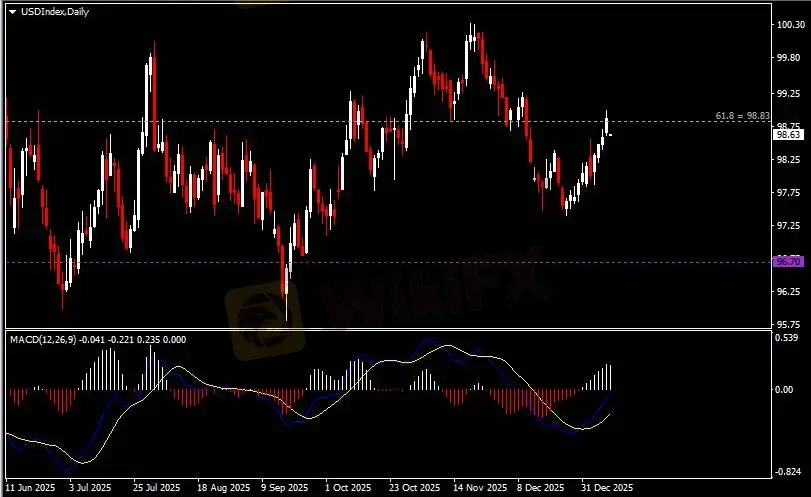Click the 11 Jun 2025 date label

point(30,488)
